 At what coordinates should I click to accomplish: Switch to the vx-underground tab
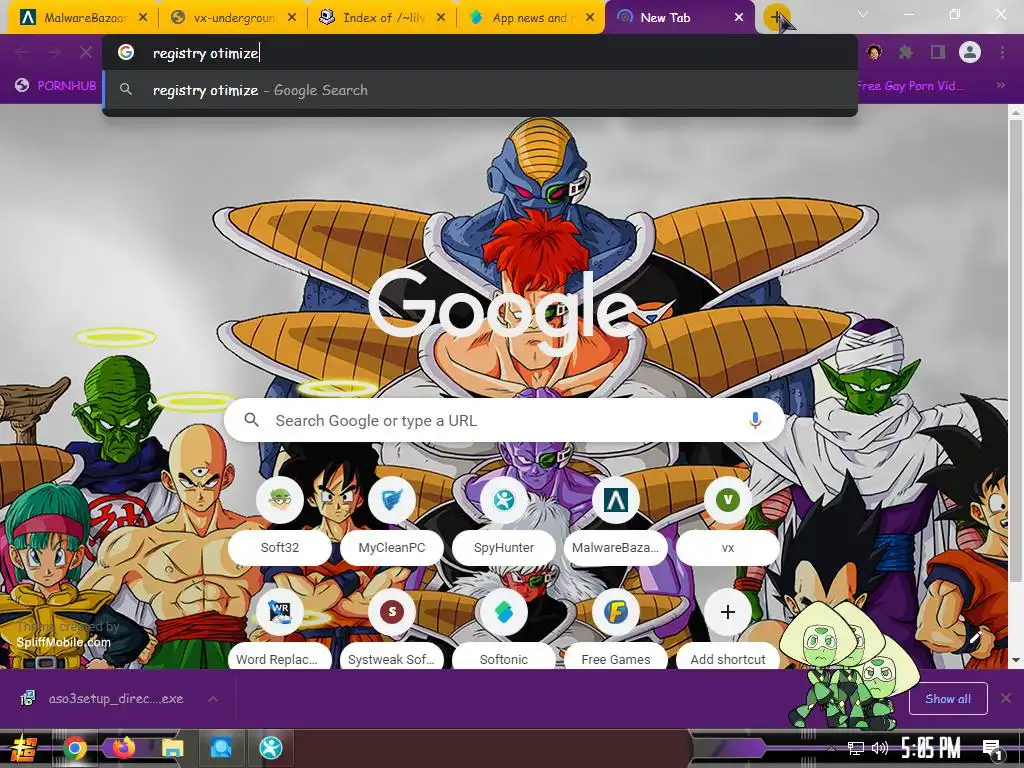225,18
